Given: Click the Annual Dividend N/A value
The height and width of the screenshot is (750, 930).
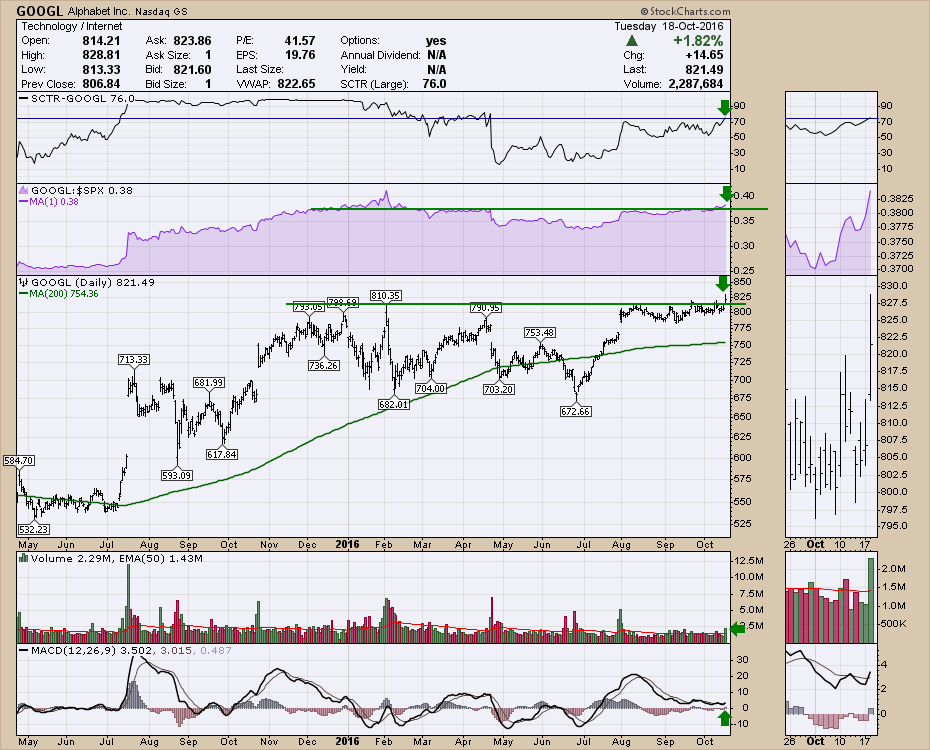Looking at the screenshot, I should [437, 55].
